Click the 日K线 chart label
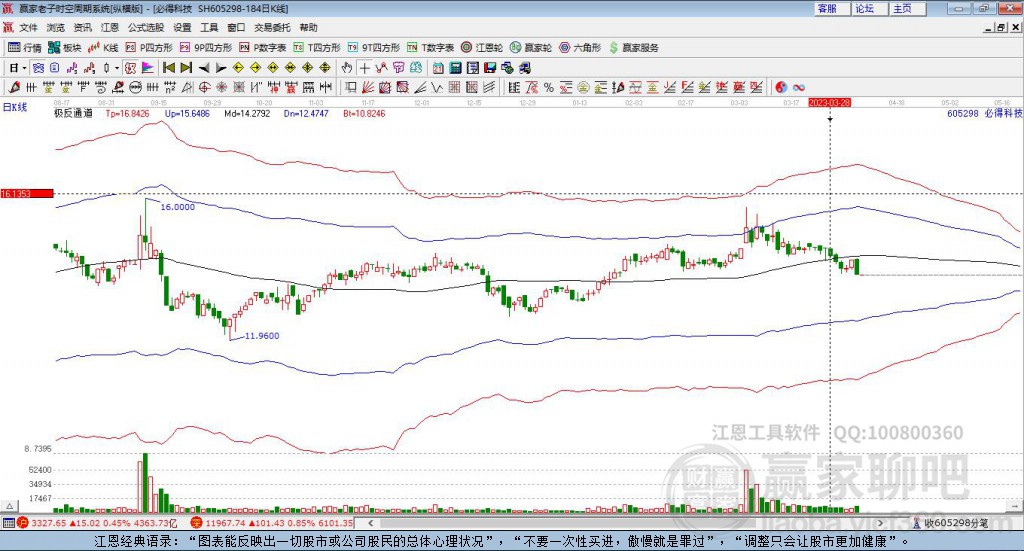 click(15, 107)
